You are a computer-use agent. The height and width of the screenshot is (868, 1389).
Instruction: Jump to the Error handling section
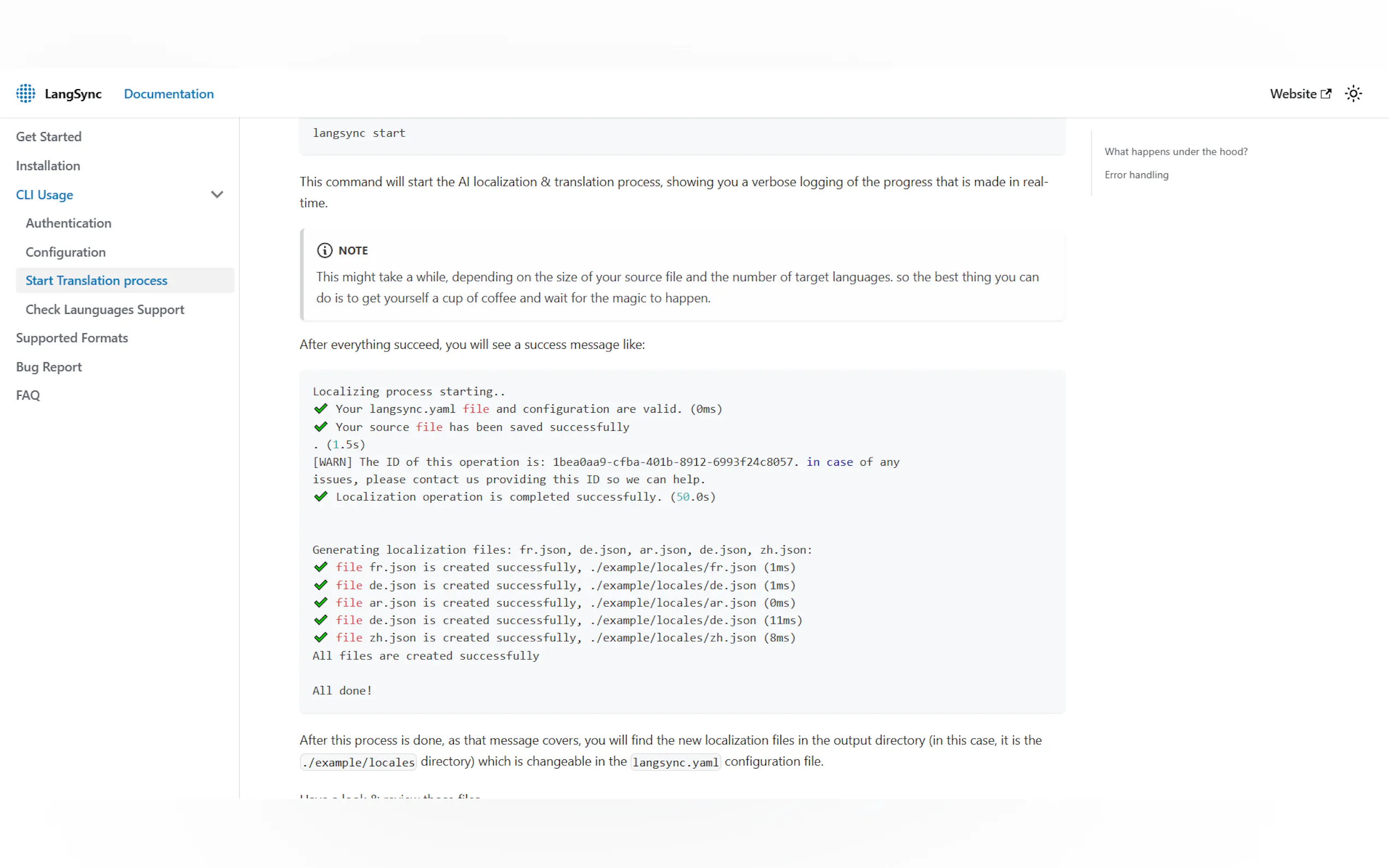pos(1136,175)
